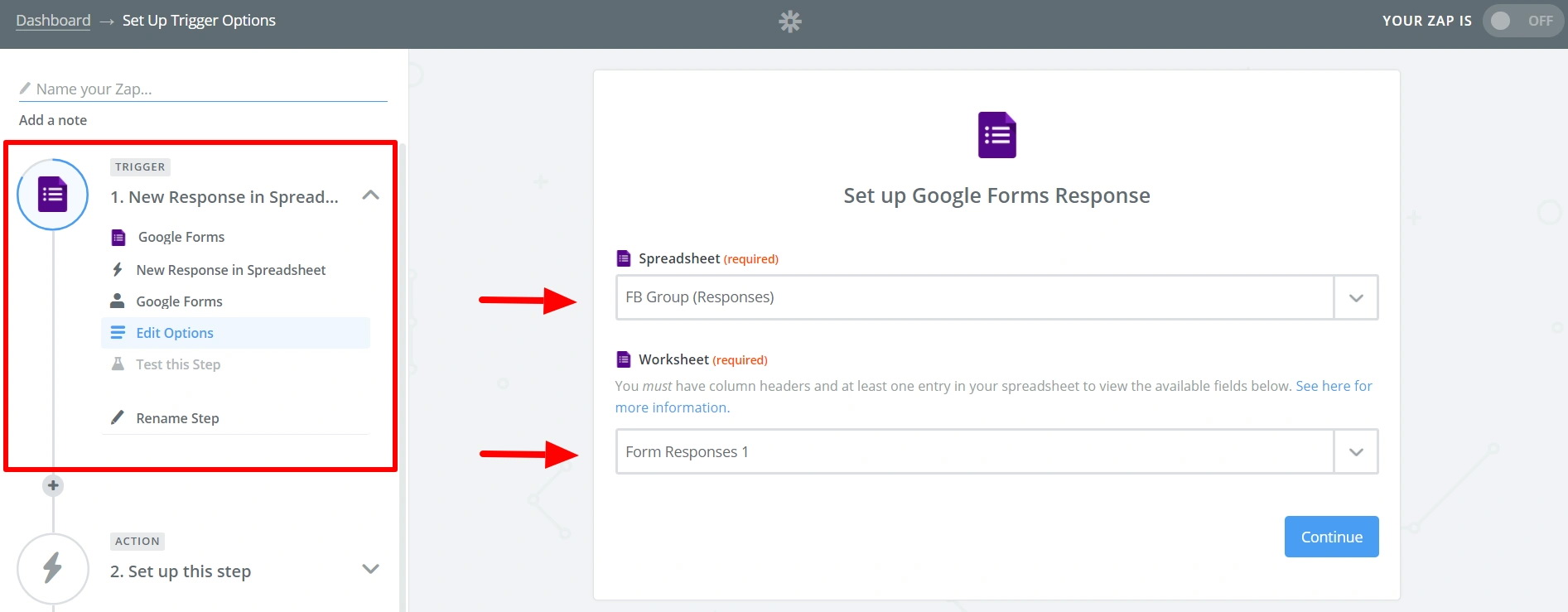This screenshot has height=612, width=1568.
Task: Click the ACTION label badge
Action: pyautogui.click(x=138, y=541)
